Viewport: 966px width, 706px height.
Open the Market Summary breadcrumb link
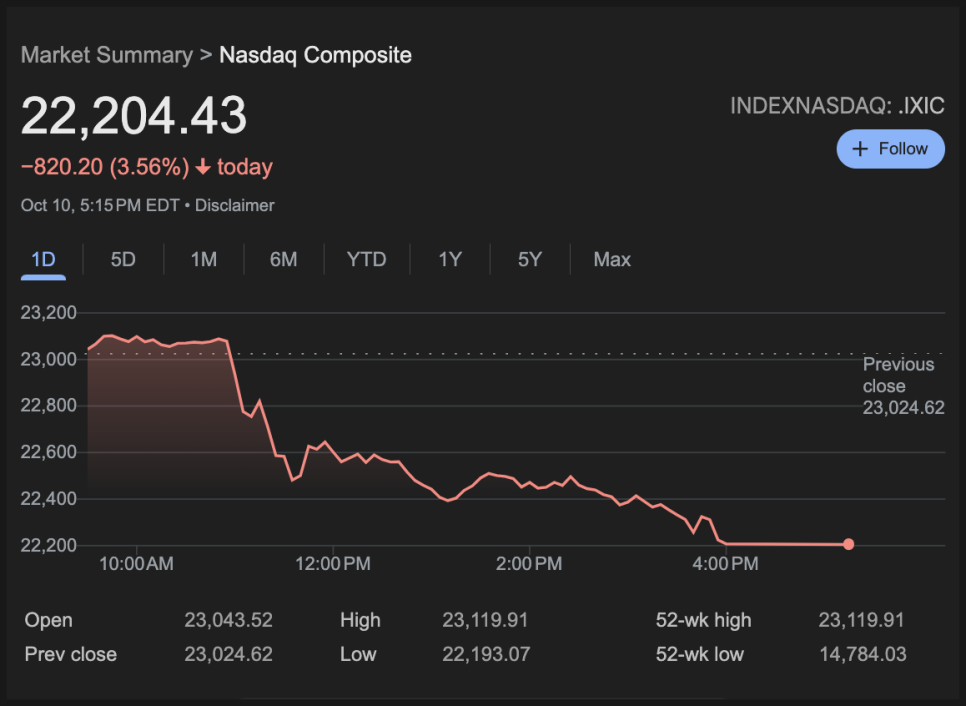click(106, 55)
